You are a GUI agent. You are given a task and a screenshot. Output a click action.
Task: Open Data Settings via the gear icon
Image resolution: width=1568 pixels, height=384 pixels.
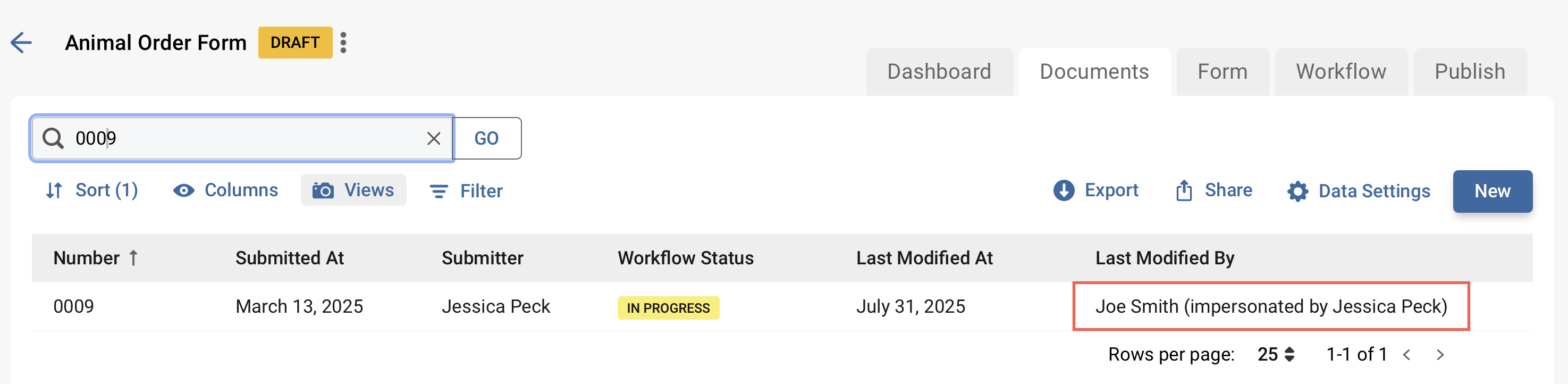1296,190
